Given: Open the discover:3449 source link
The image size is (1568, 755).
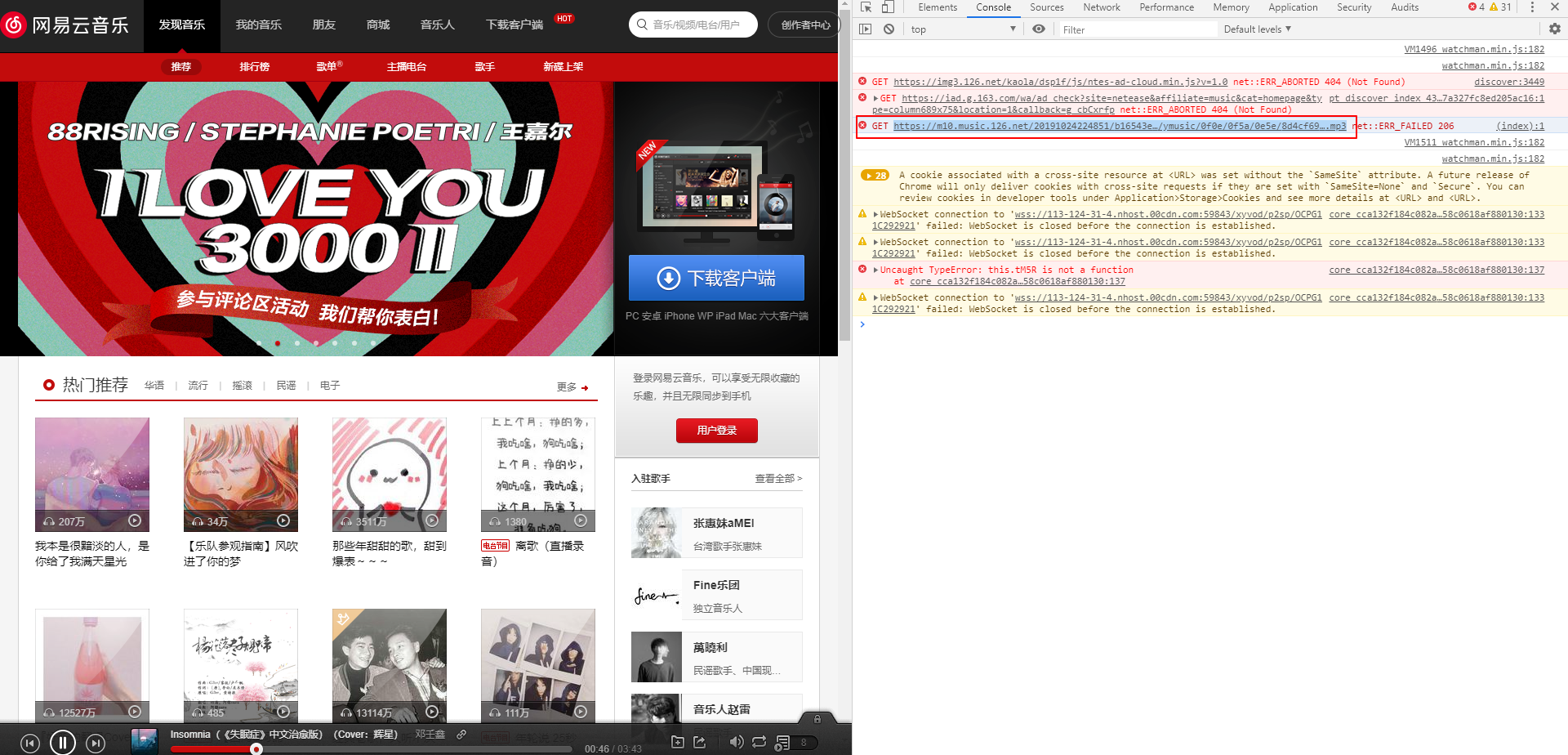Looking at the screenshot, I should tap(1509, 83).
